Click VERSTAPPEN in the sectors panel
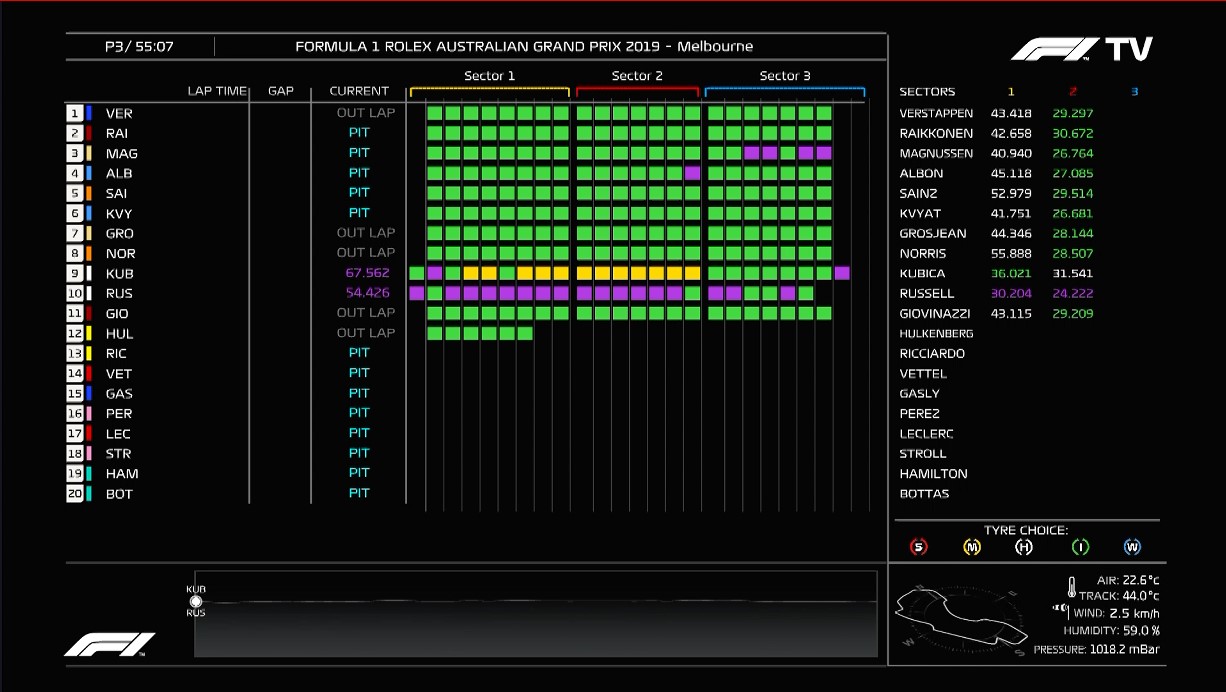 (x=936, y=114)
